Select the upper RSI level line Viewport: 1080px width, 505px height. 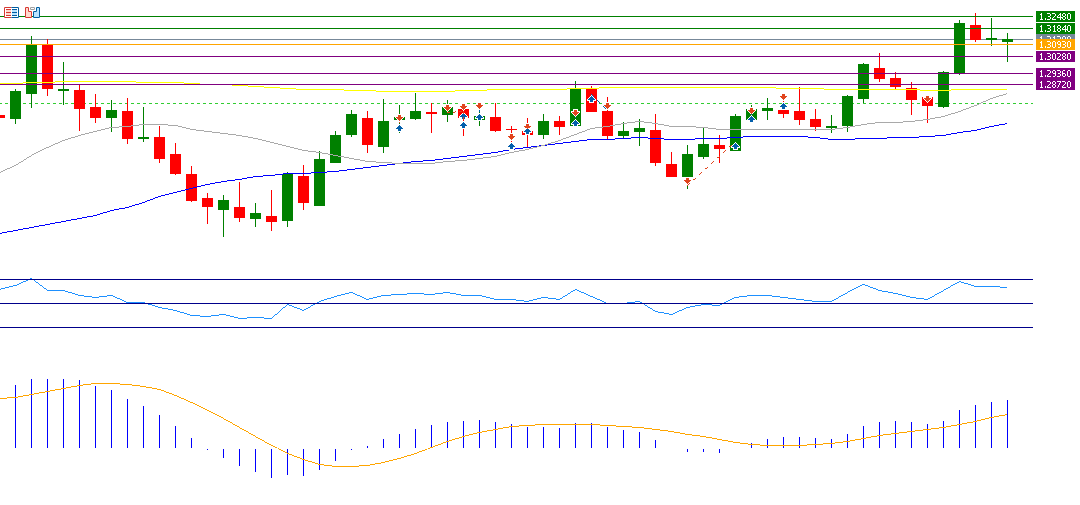pos(500,280)
